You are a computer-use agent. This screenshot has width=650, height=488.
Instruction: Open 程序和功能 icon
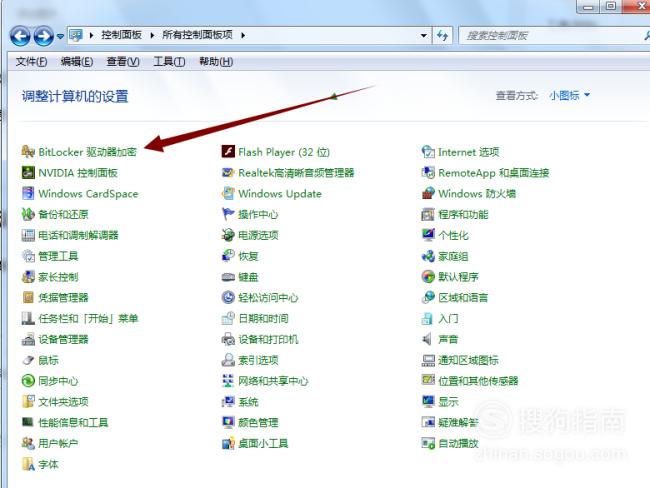click(x=428, y=214)
